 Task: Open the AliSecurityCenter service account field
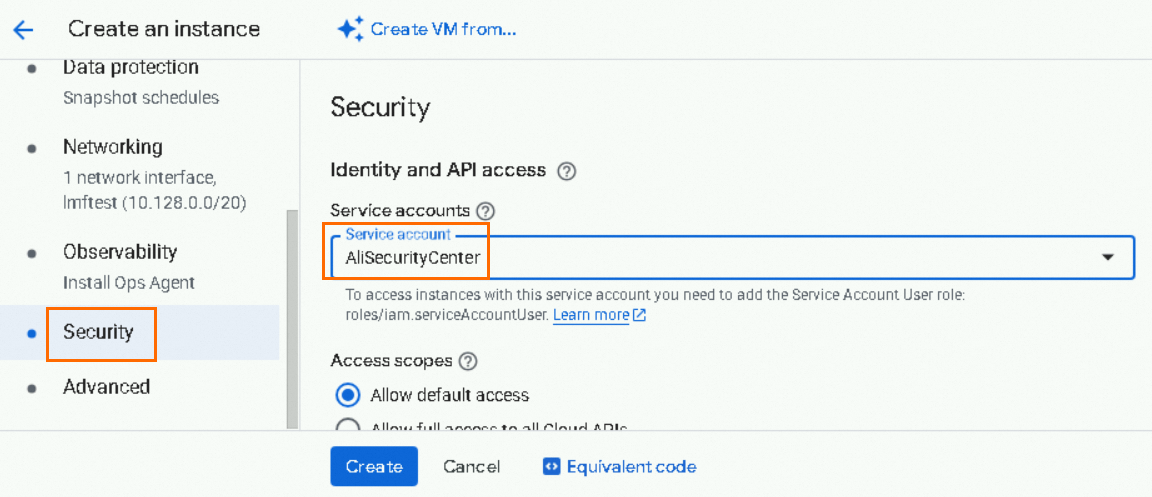click(700, 257)
